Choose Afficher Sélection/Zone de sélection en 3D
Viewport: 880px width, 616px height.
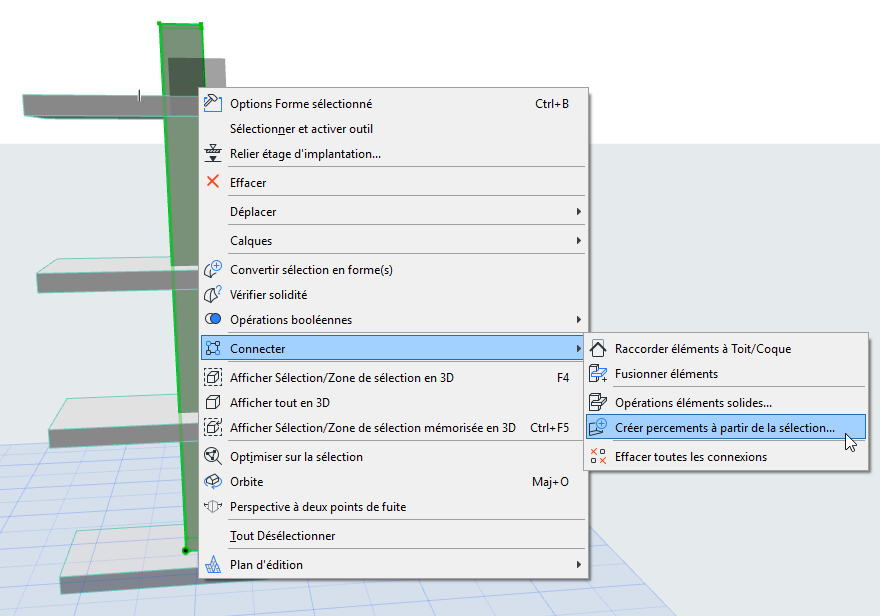[x=394, y=378]
